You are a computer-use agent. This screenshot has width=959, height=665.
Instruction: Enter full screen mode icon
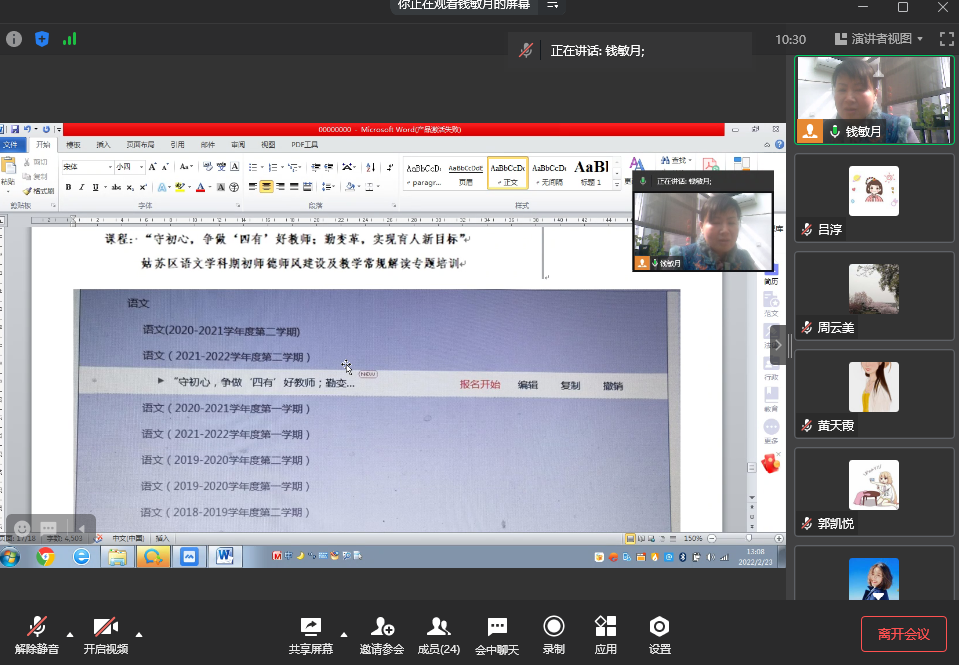947,39
